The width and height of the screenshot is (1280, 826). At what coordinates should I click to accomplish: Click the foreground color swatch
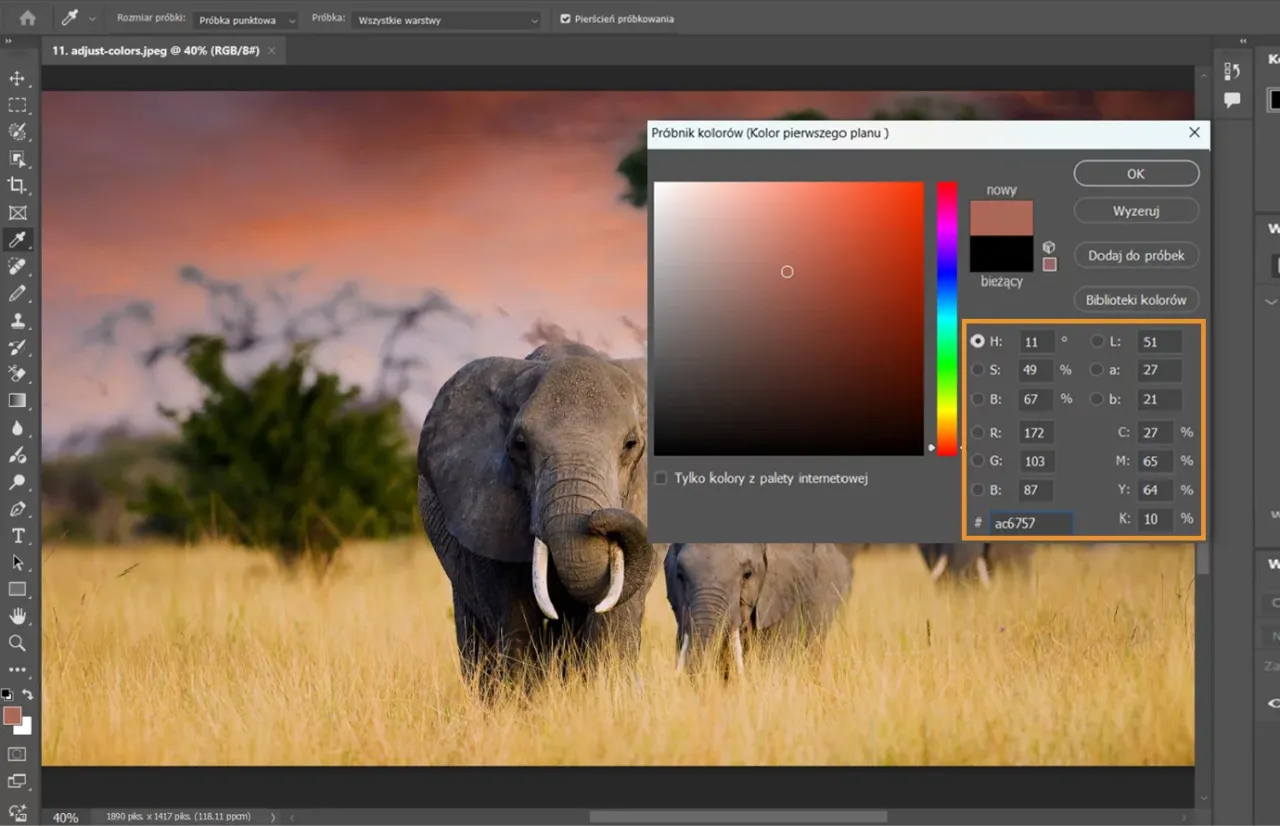(14, 716)
